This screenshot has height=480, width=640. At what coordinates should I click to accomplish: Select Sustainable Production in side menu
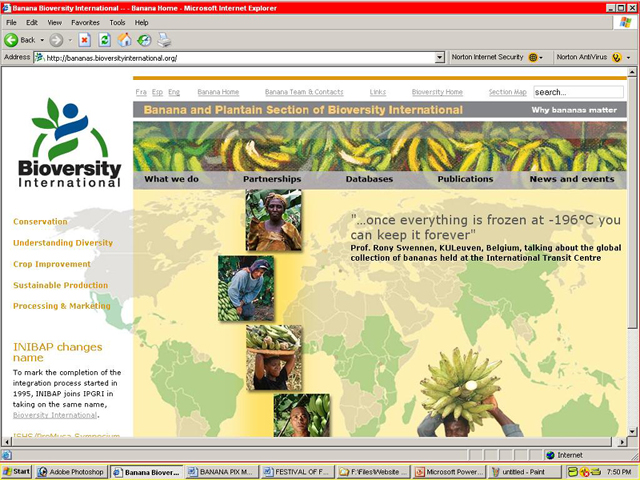click(x=60, y=285)
